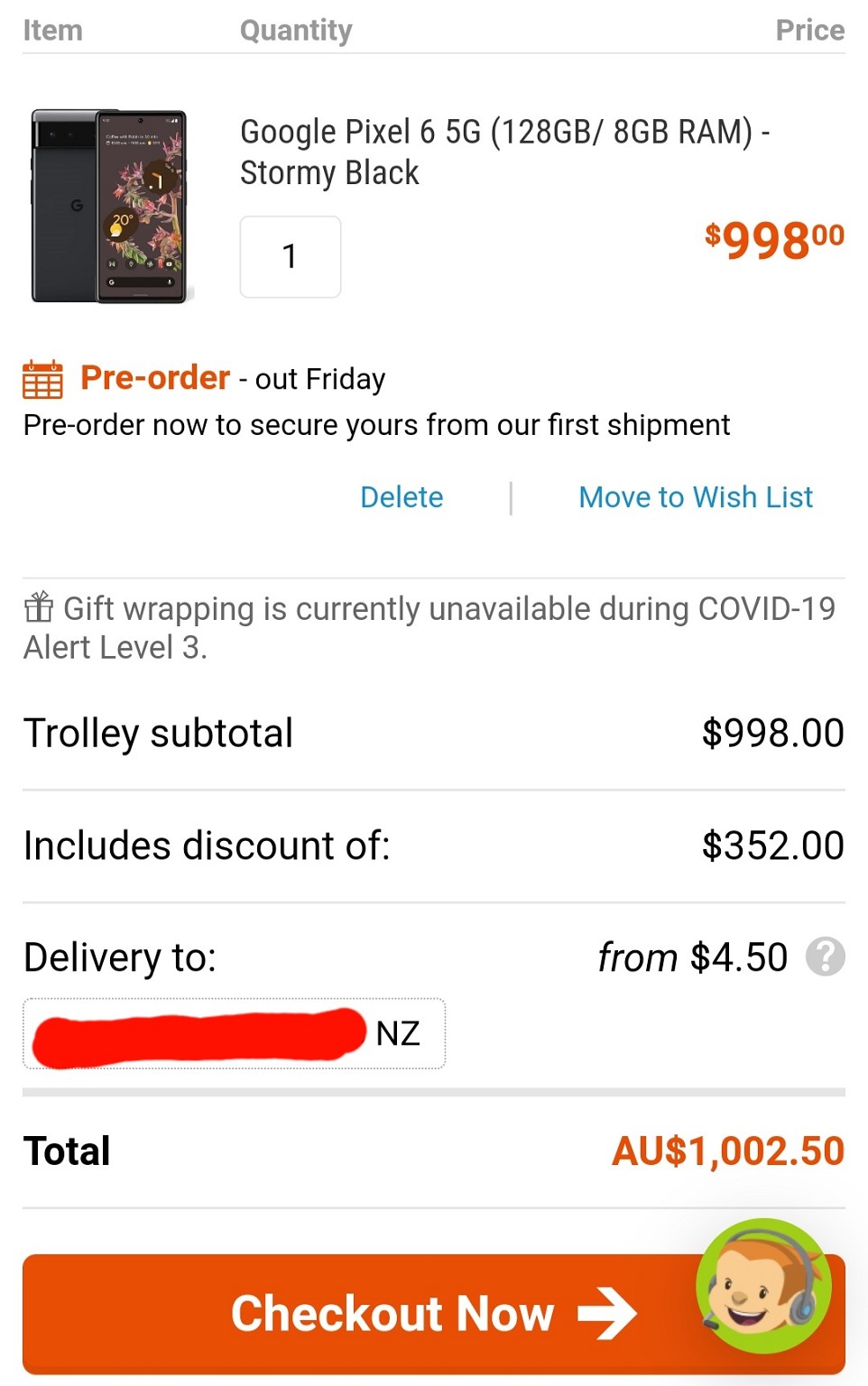This screenshot has width=868, height=1386.
Task: Tap the arrow on Checkout Now button
Action: [607, 1313]
